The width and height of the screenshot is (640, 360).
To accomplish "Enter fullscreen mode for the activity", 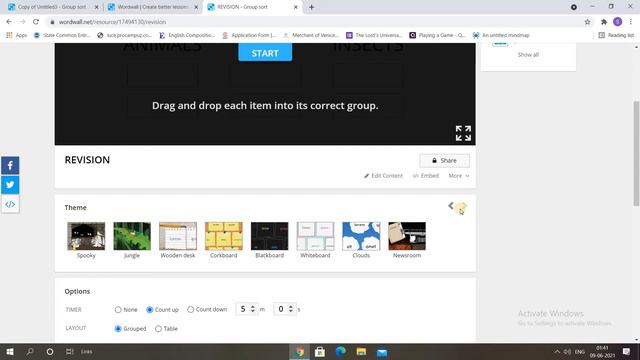I will tap(463, 133).
